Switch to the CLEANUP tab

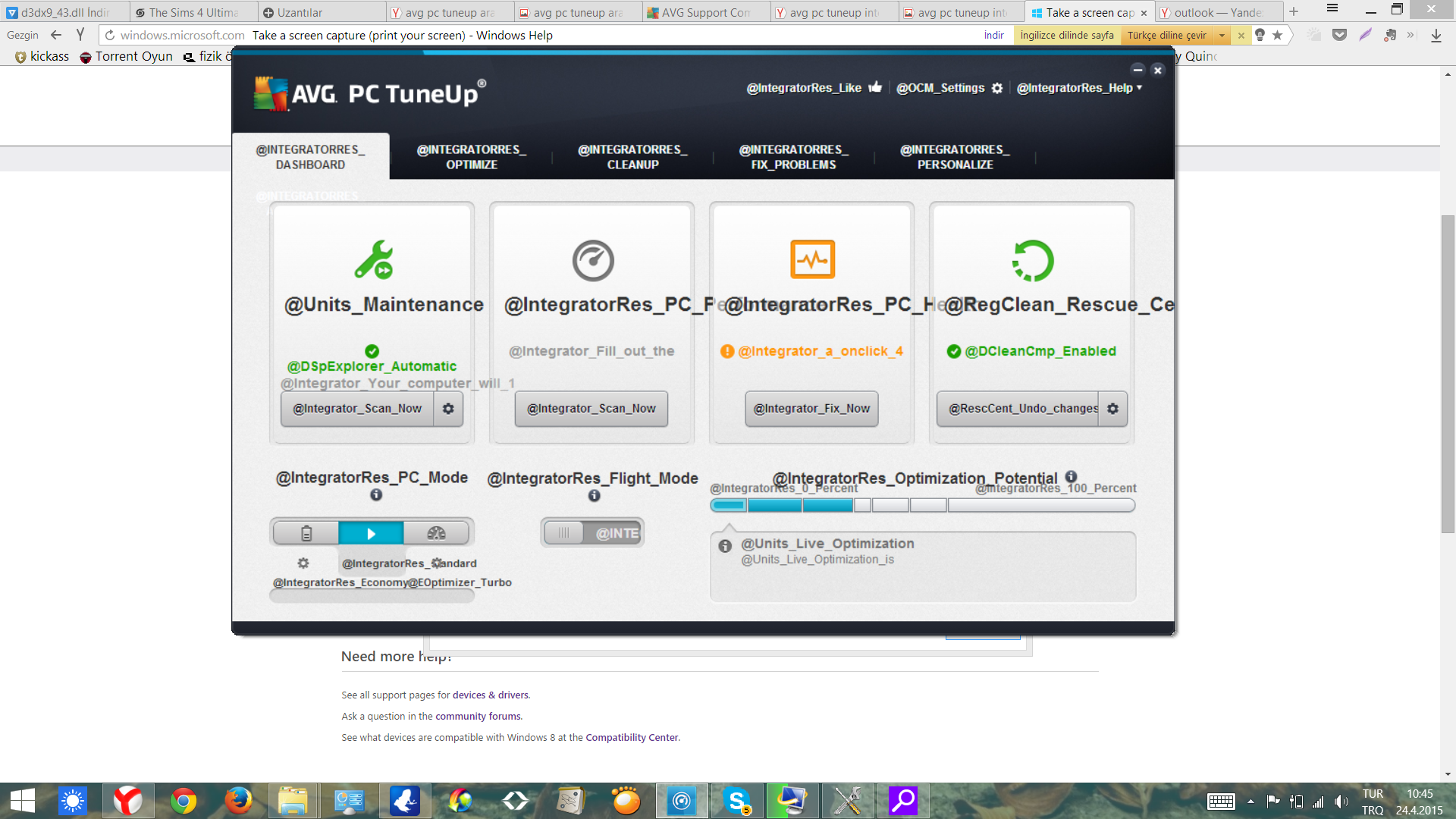[x=632, y=157]
